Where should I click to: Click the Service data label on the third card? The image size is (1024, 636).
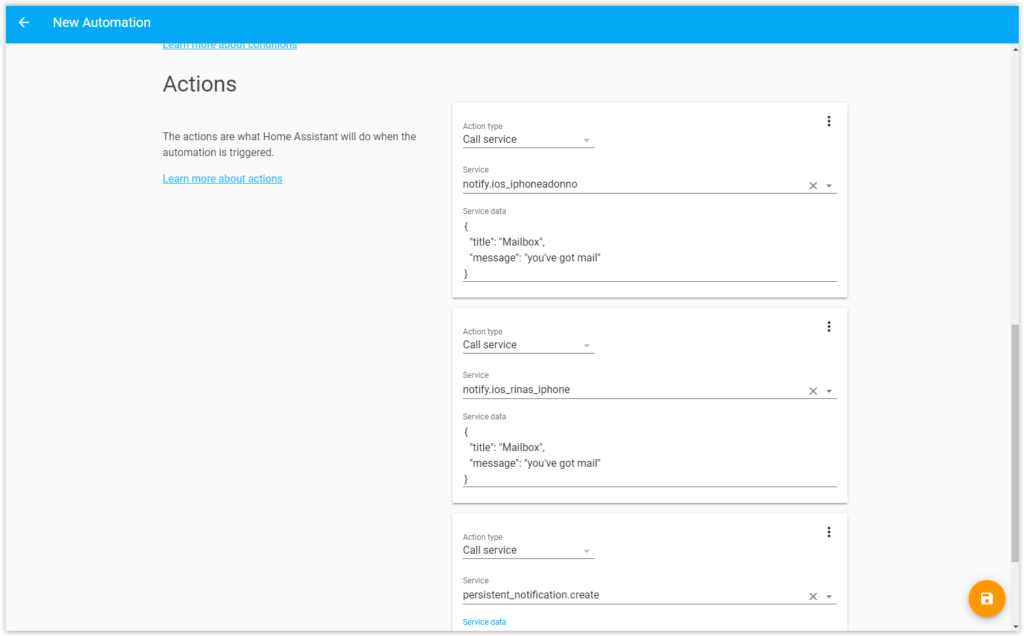click(484, 621)
